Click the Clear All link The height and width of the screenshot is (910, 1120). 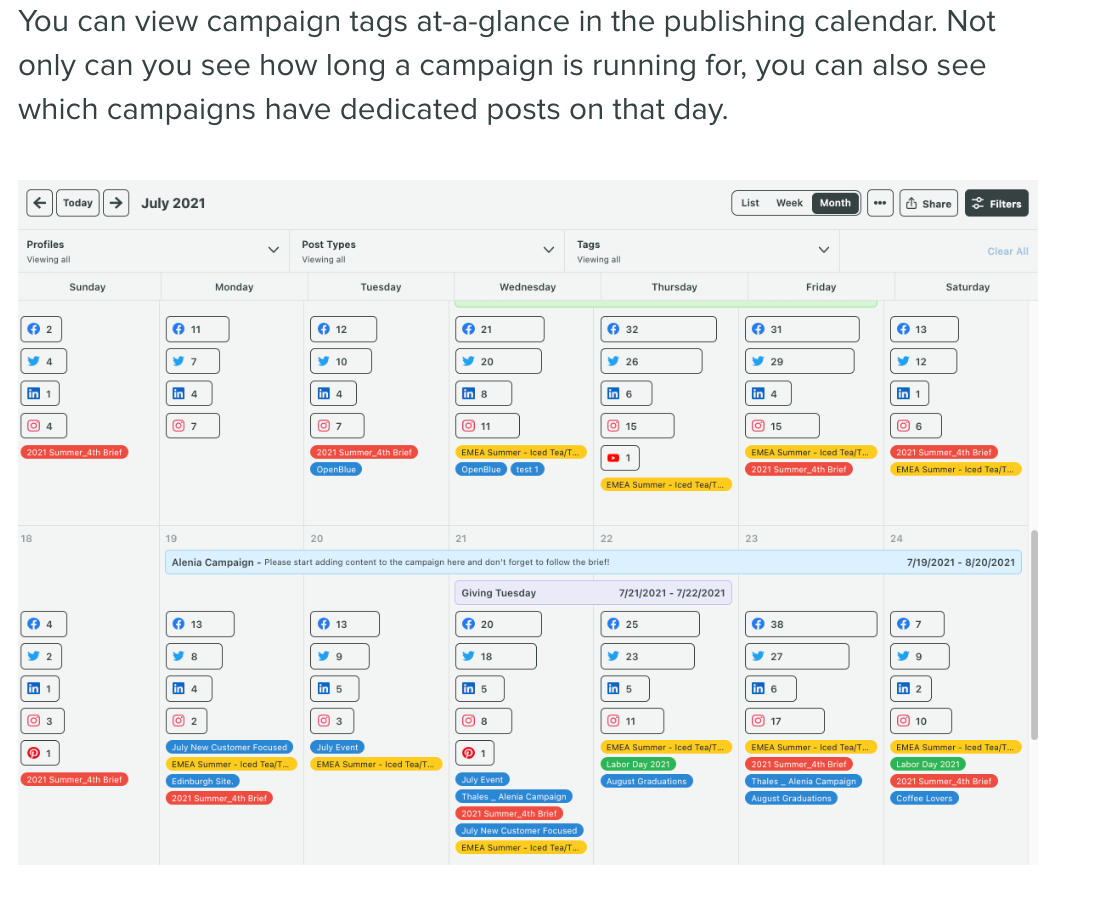(x=1007, y=251)
